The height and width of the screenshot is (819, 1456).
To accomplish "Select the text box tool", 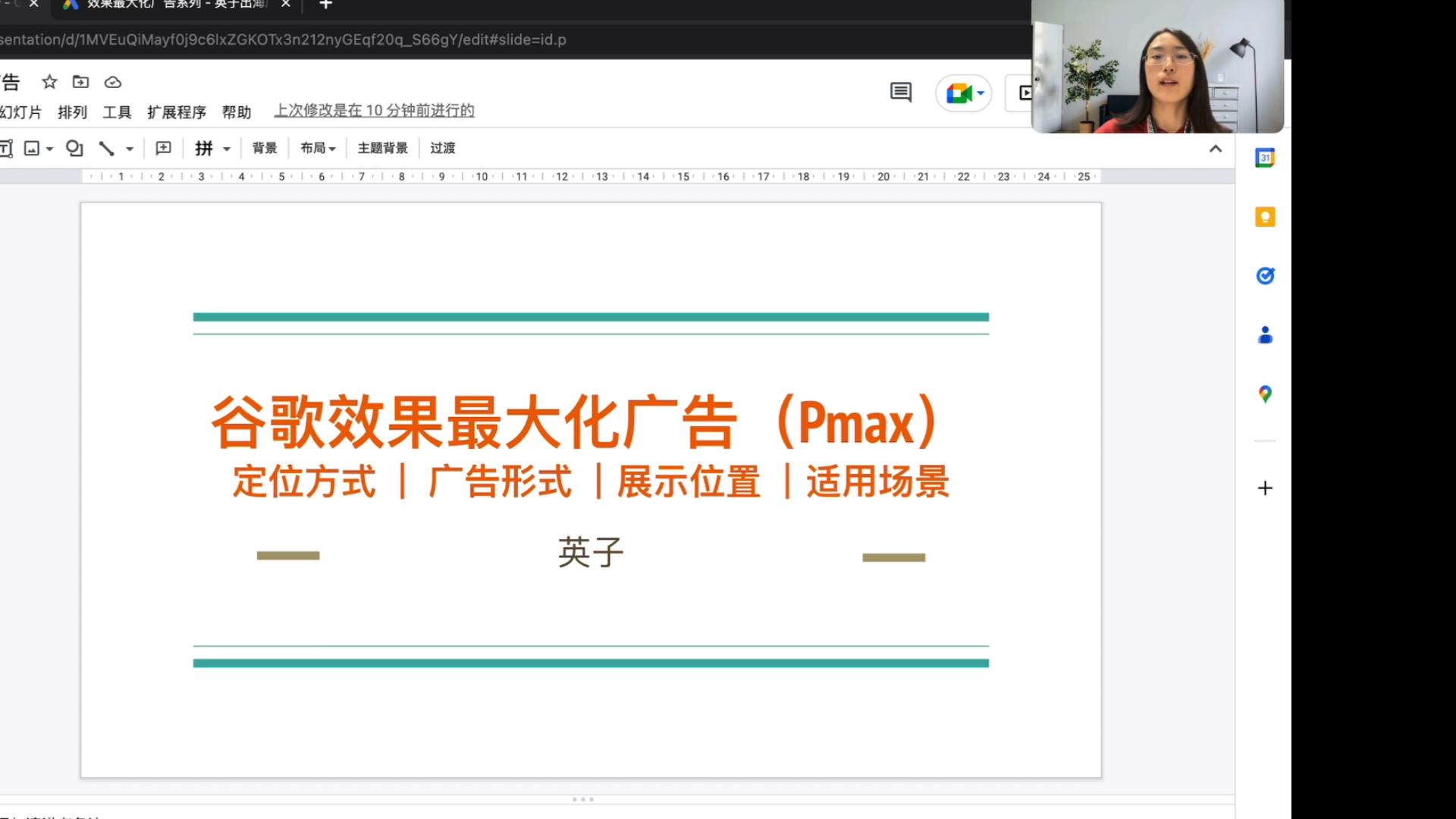I will point(6,149).
